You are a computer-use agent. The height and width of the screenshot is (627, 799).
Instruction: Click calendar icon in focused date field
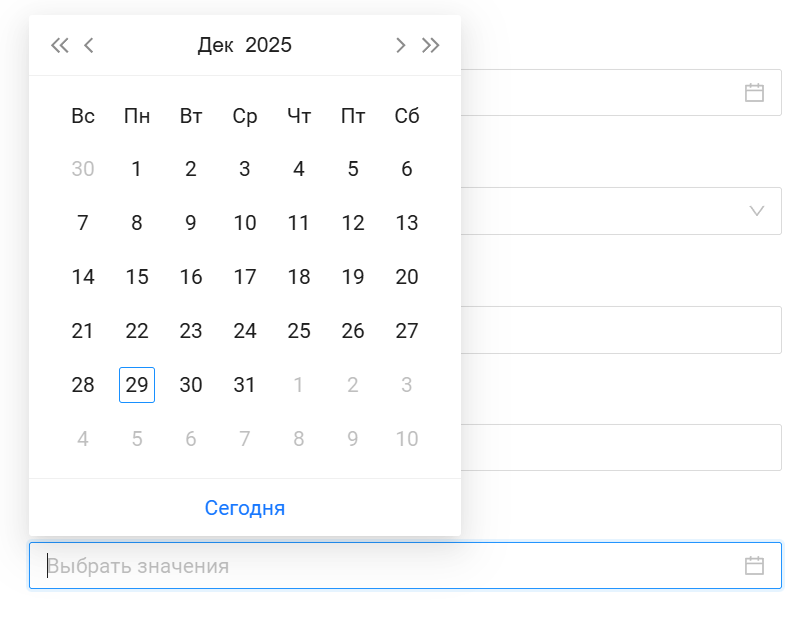coord(754,566)
